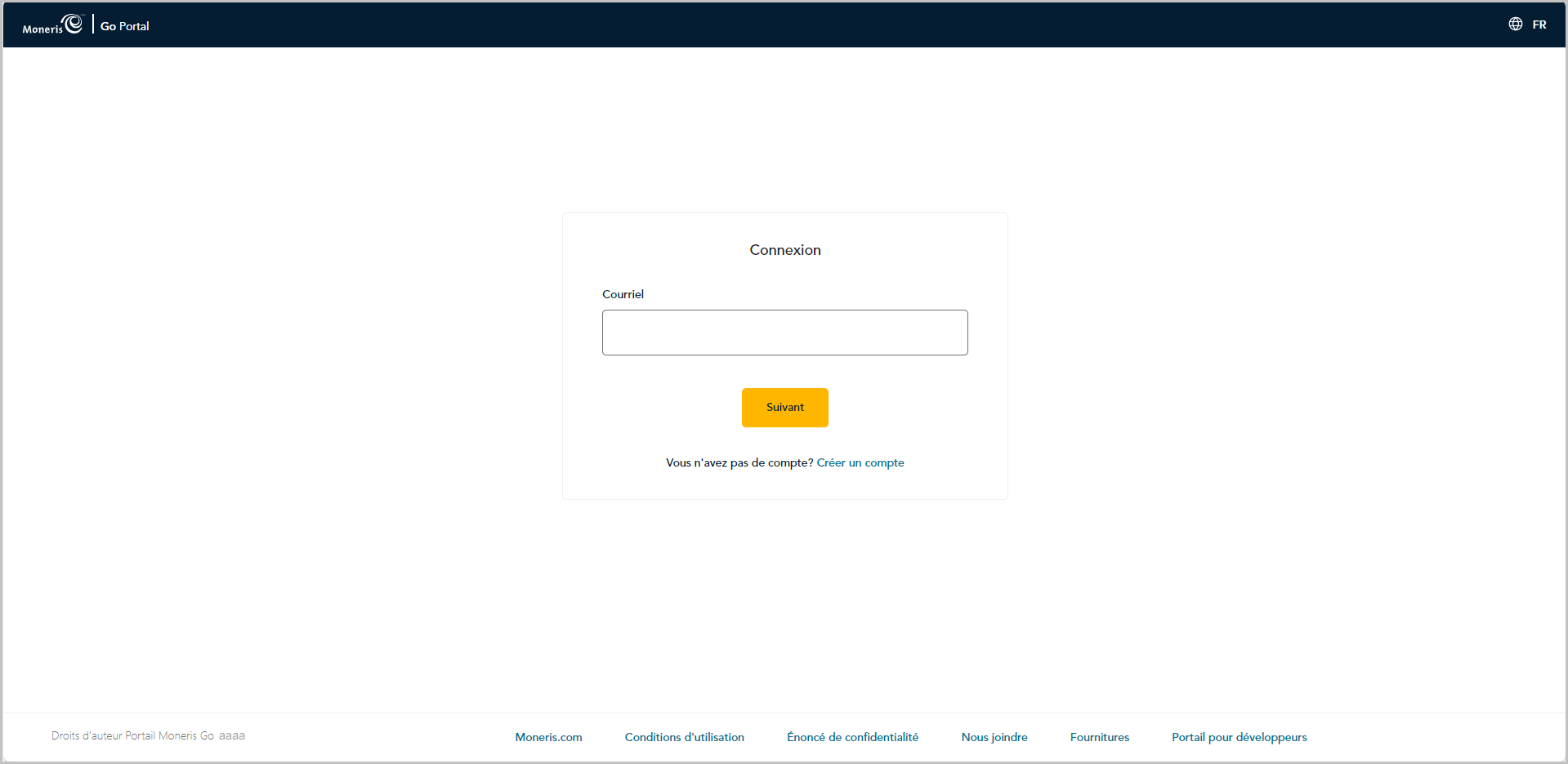The width and height of the screenshot is (1568, 764).
Task: Click the Connexion heading
Action: point(784,250)
